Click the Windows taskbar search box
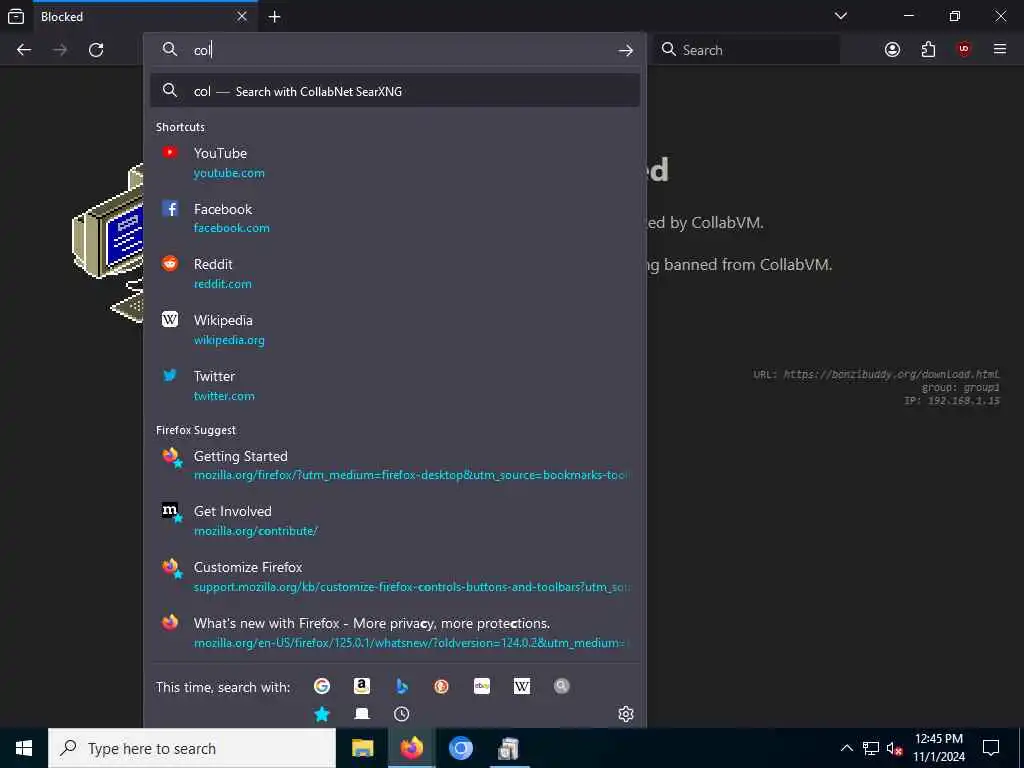1024x768 pixels. pyautogui.click(x=192, y=748)
